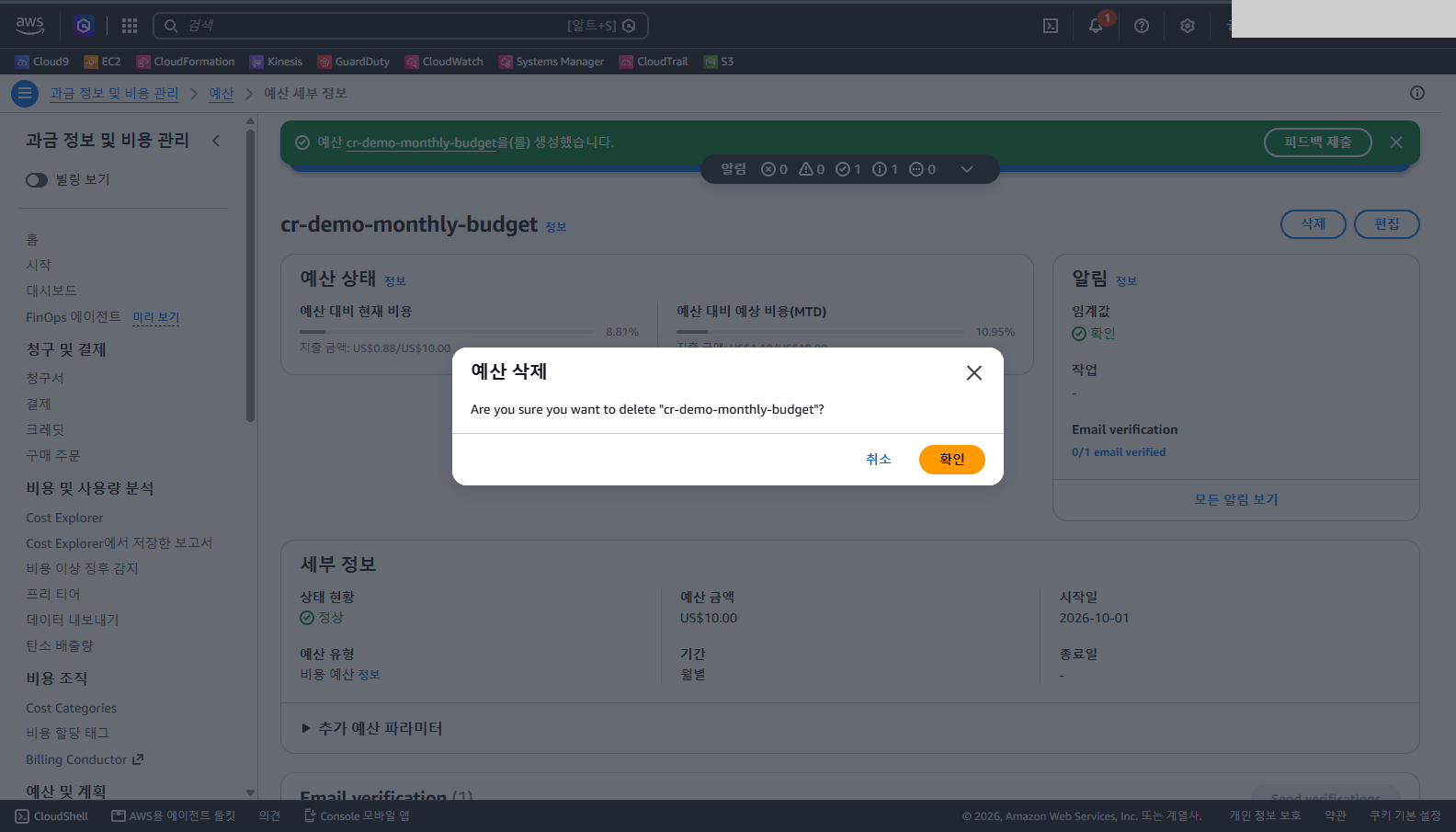Image resolution: width=1456 pixels, height=832 pixels.
Task: Close the 예산 삭제 dialog with X
Action: tap(974, 372)
